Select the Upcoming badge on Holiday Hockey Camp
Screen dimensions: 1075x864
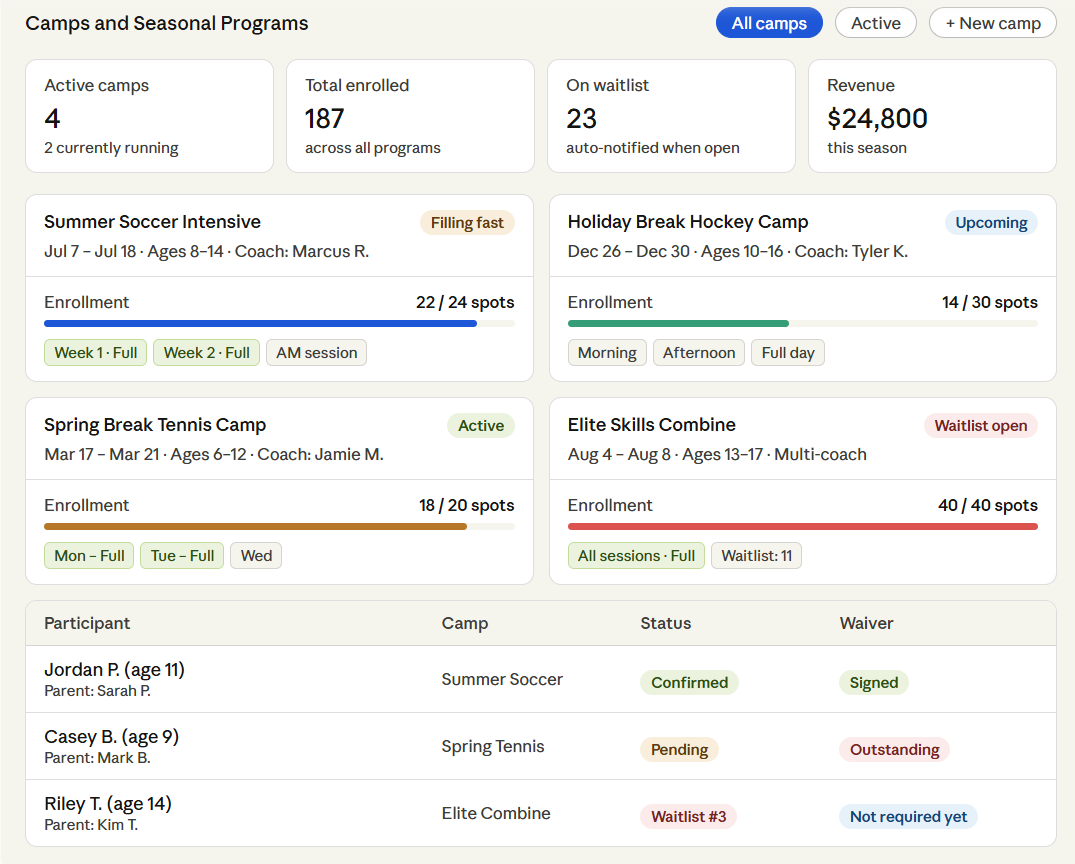click(x=991, y=222)
